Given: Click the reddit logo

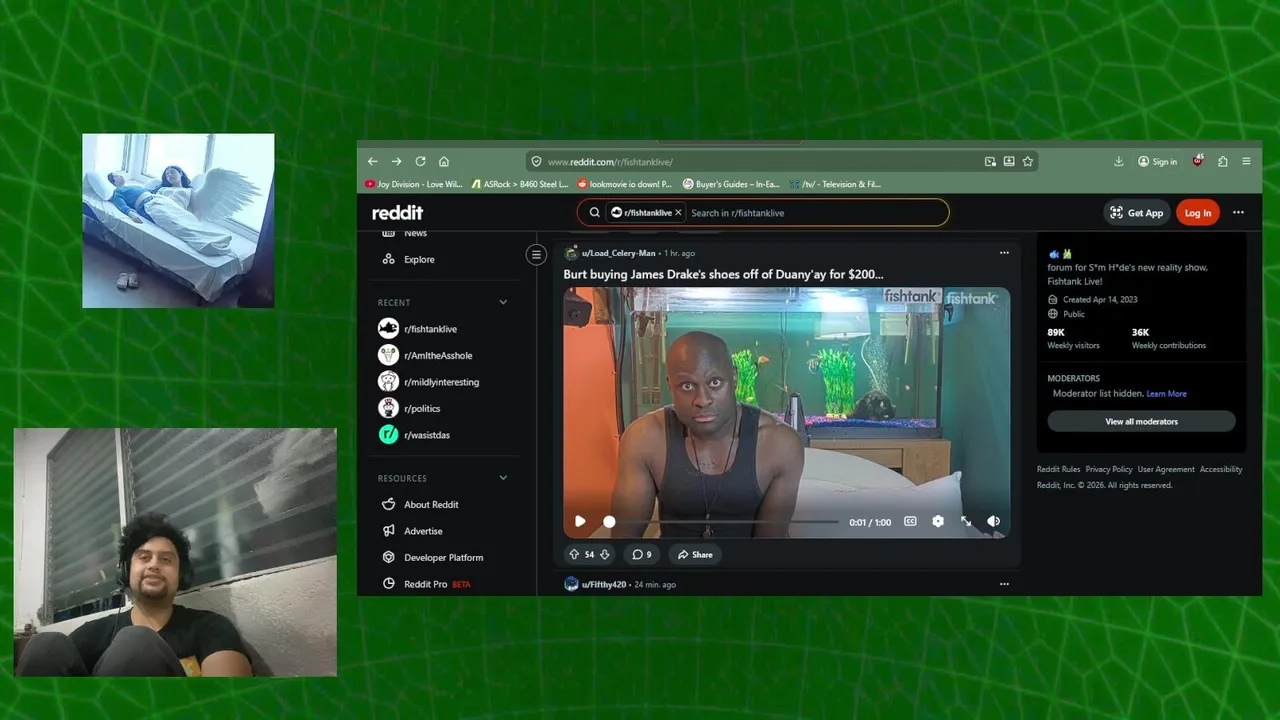Looking at the screenshot, I should [x=398, y=212].
